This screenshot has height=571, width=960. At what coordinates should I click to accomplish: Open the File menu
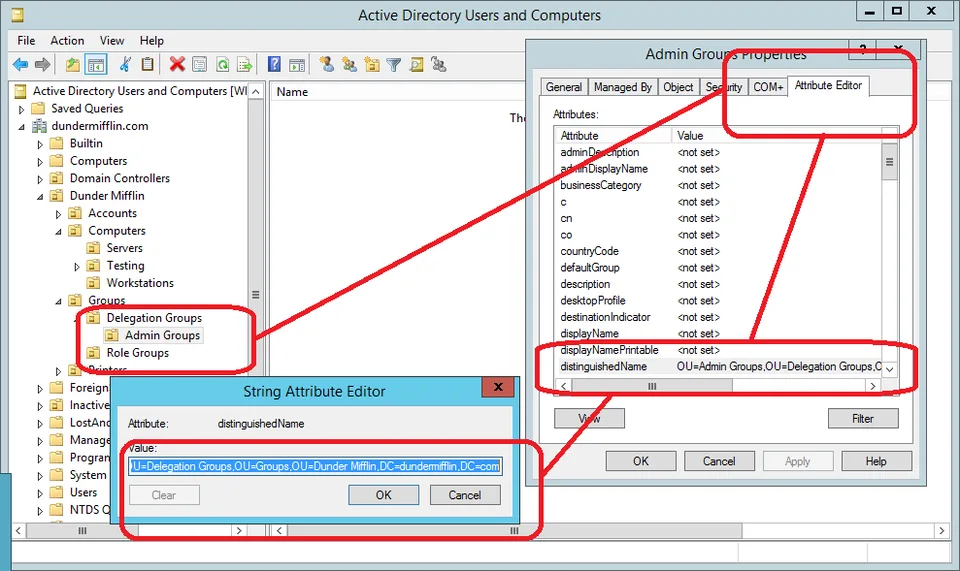[x=26, y=40]
